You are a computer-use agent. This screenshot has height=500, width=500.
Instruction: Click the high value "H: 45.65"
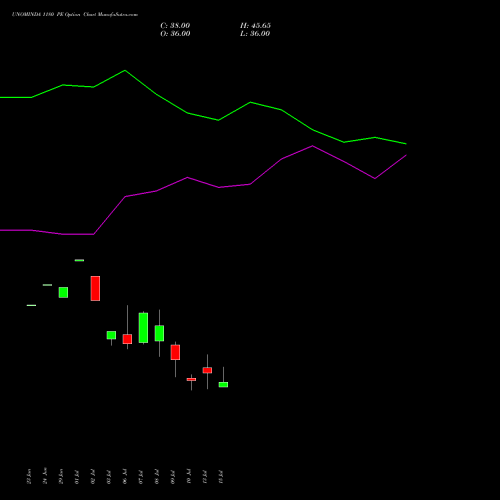255,26
